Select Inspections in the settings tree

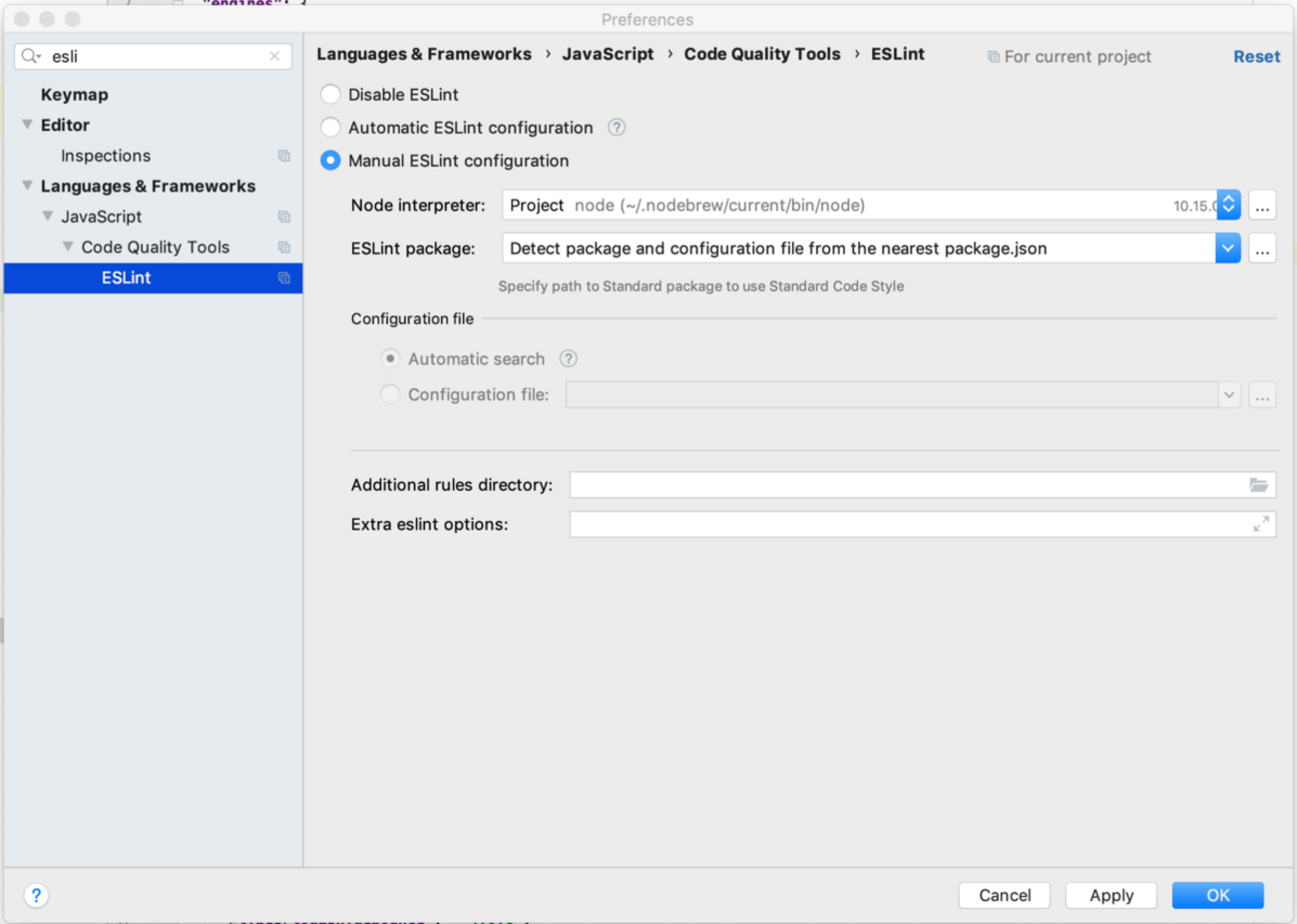pos(106,156)
